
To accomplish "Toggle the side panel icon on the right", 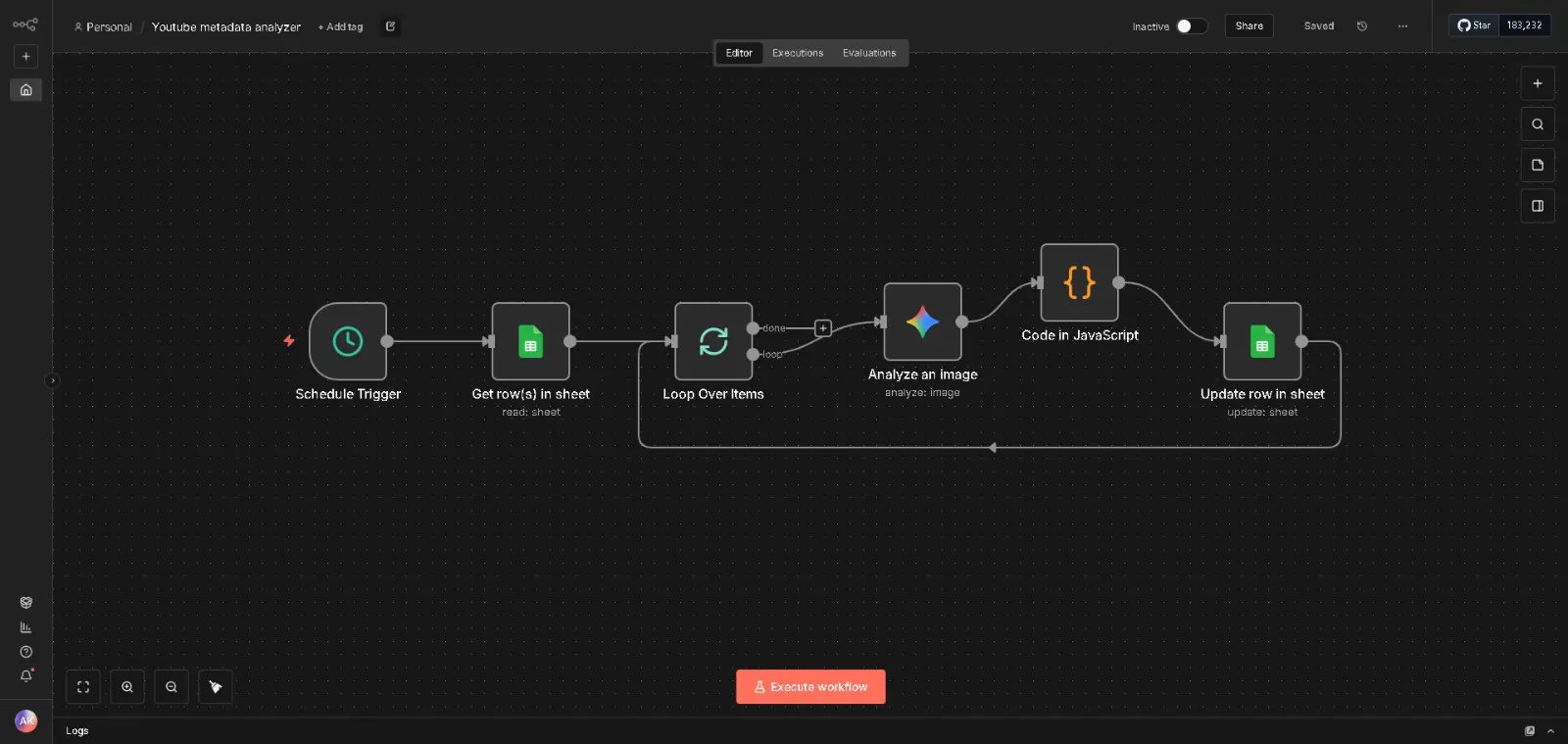I will point(1538,206).
